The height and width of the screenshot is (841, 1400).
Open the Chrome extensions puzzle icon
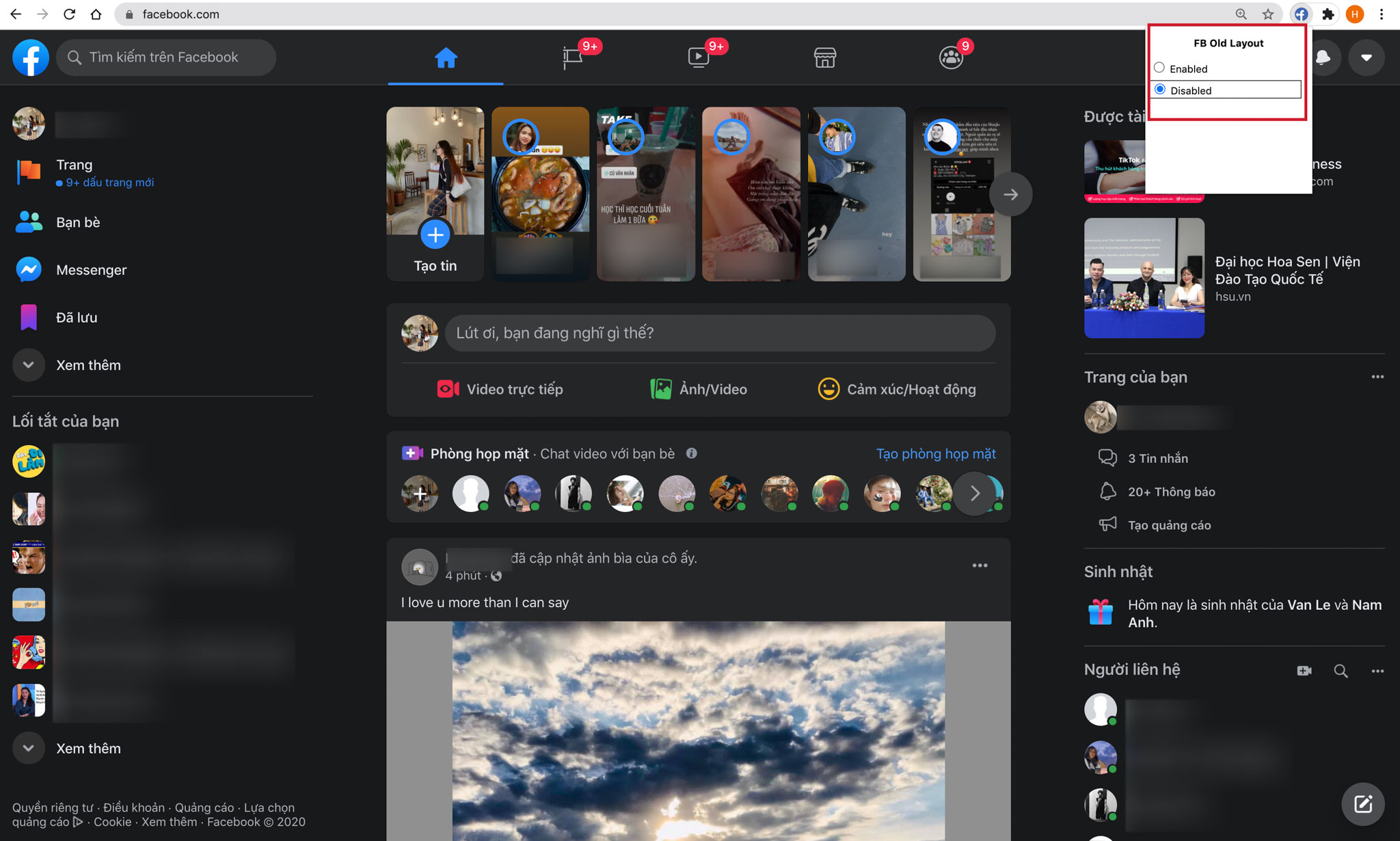click(1328, 14)
